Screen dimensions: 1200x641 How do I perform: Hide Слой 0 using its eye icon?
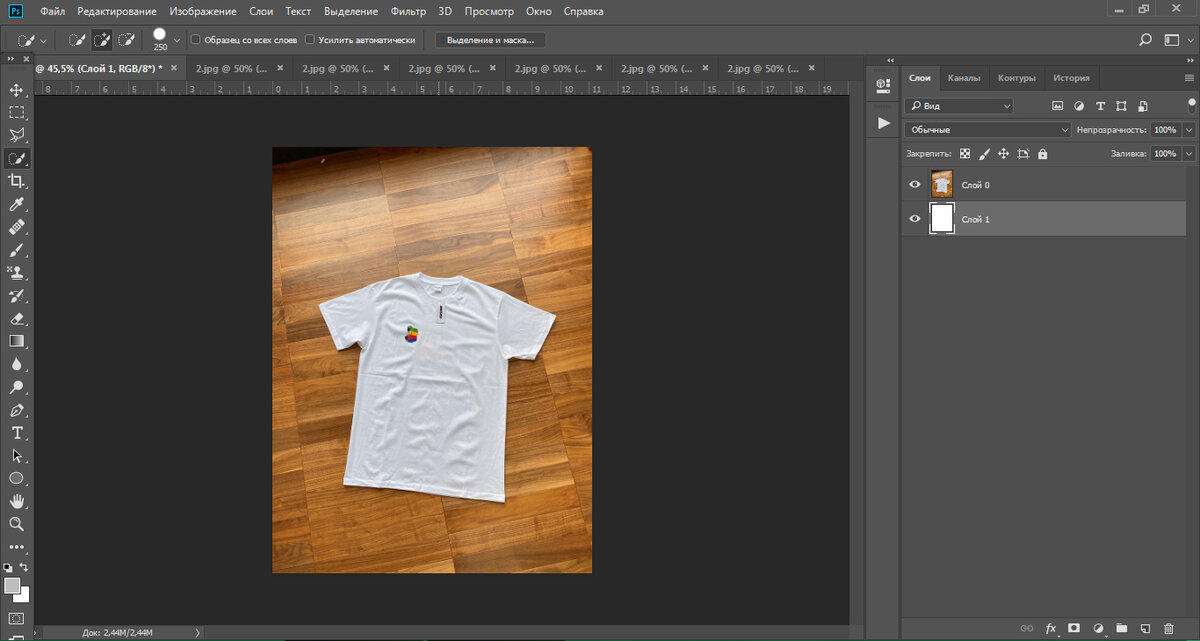[914, 185]
